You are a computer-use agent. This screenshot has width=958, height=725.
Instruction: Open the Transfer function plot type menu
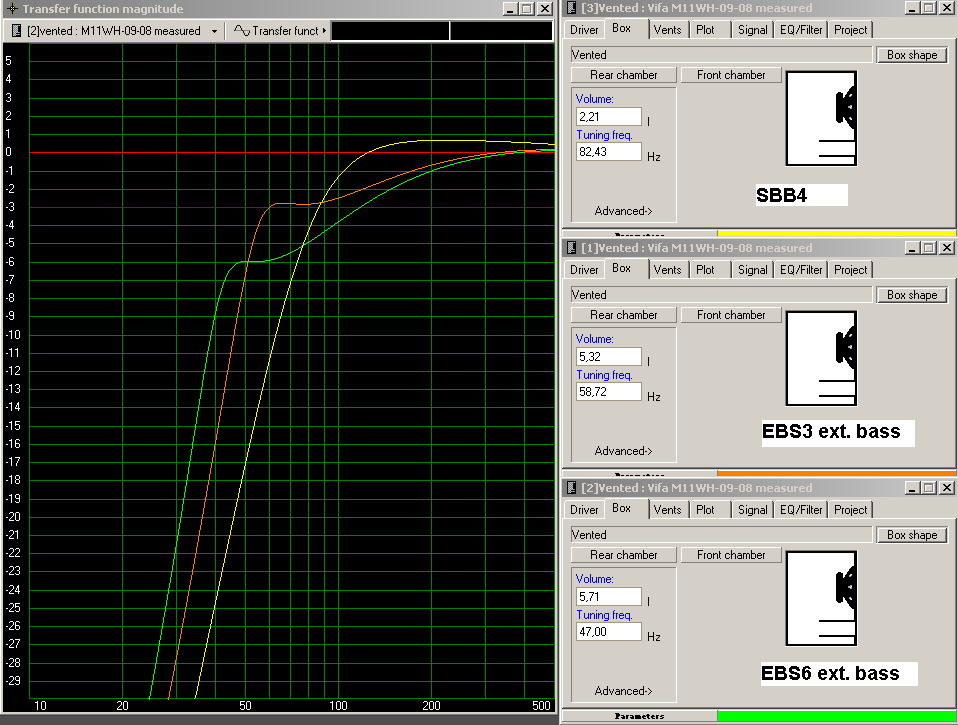click(324, 31)
